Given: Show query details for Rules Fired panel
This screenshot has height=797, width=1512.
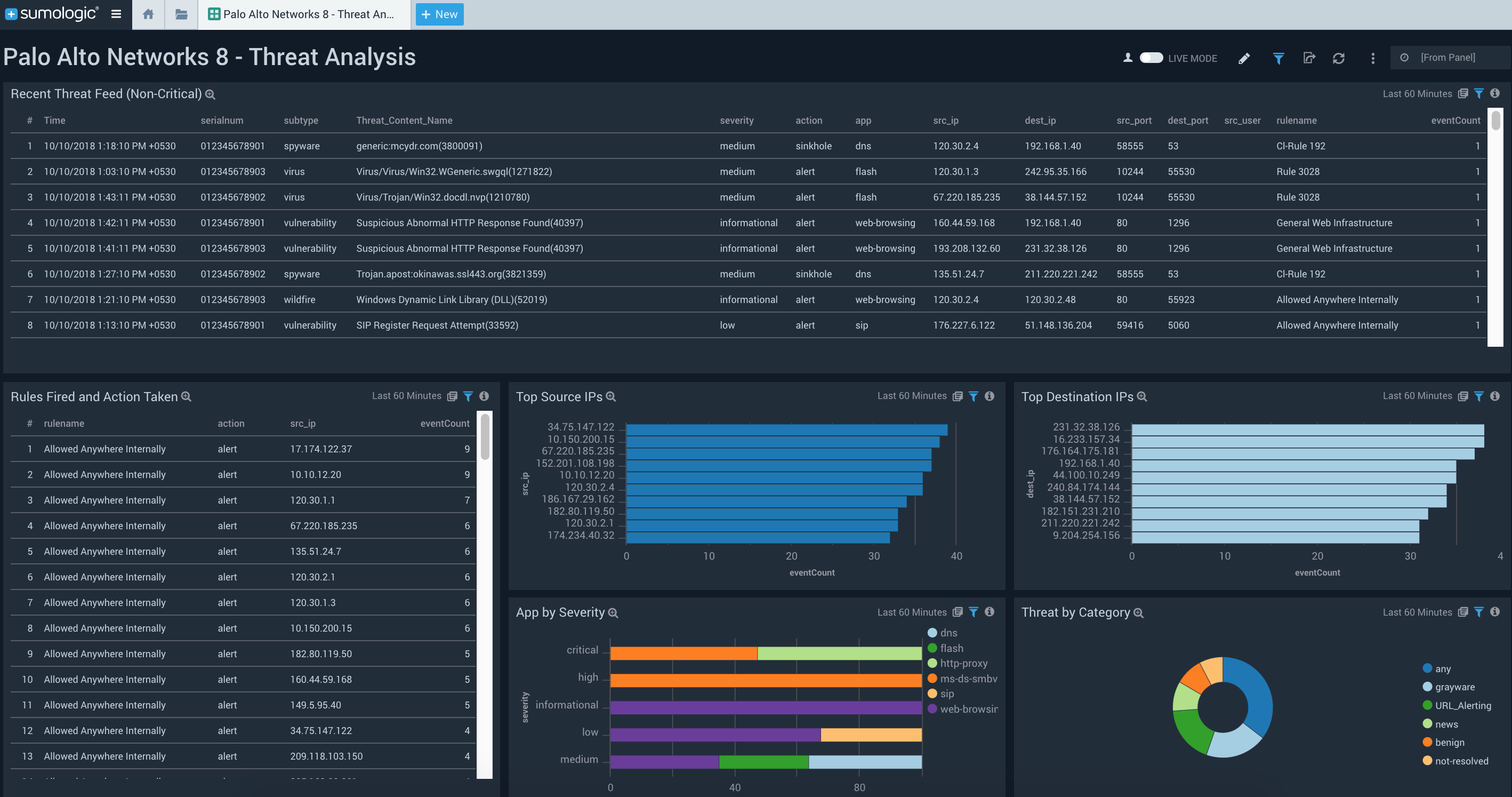Looking at the screenshot, I should click(x=452, y=396).
